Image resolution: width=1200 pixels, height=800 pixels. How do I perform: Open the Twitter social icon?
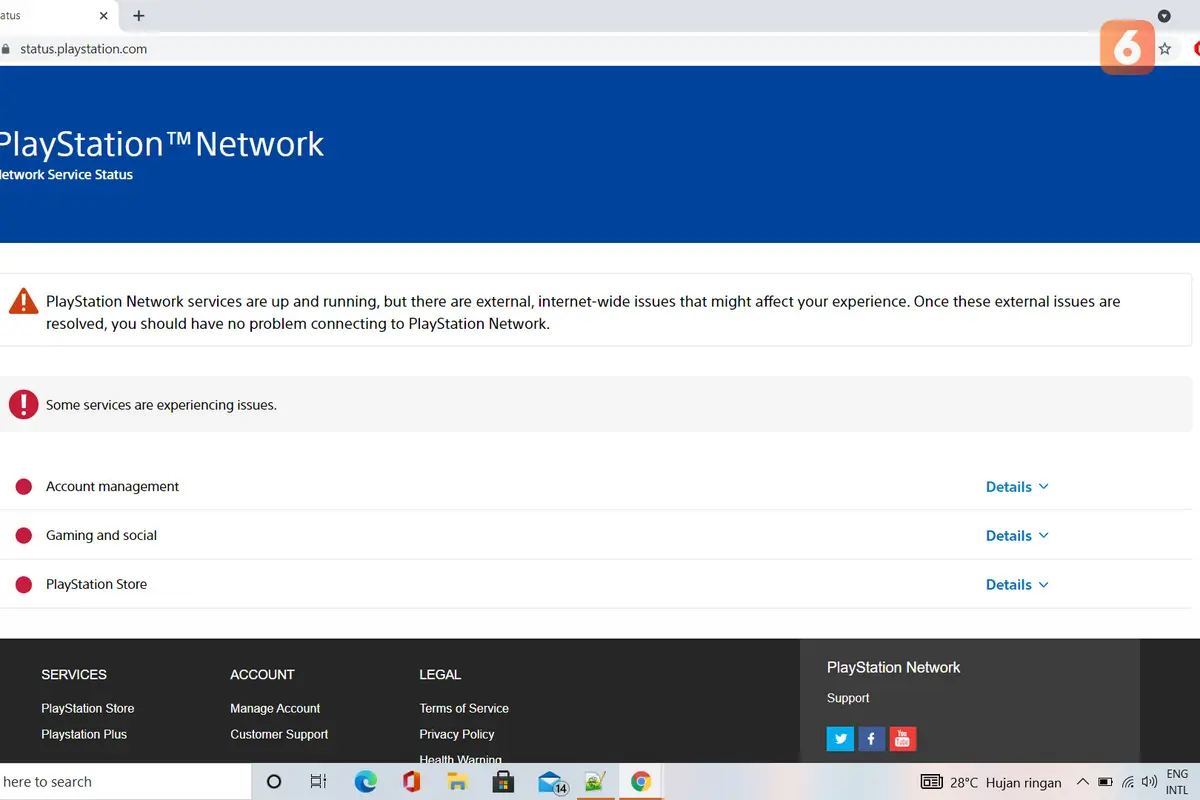tap(840, 739)
